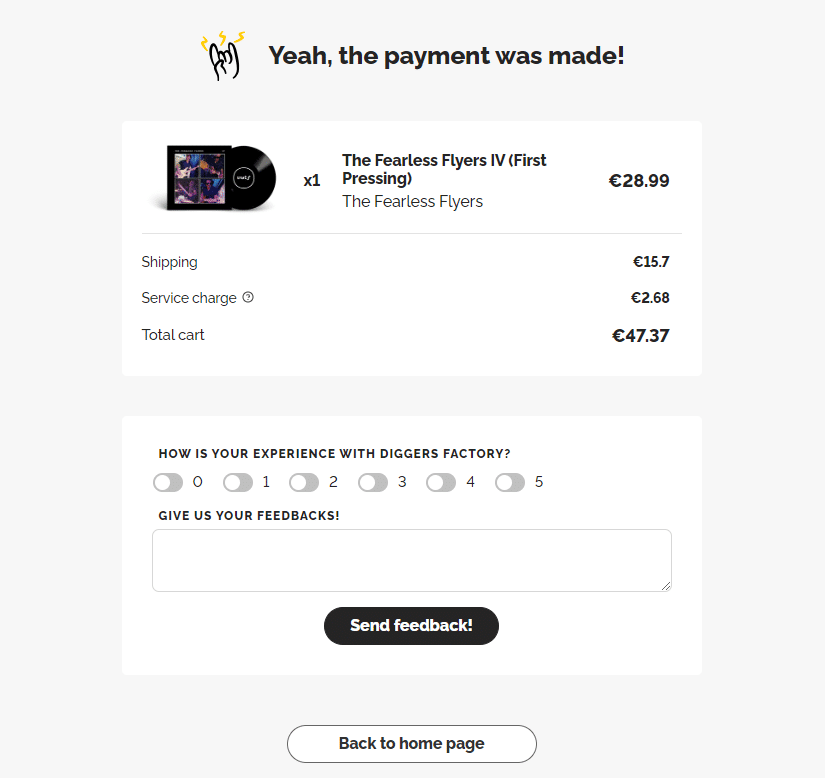Rate your experience as 3
Viewport: 825px width, 778px height.
click(373, 483)
